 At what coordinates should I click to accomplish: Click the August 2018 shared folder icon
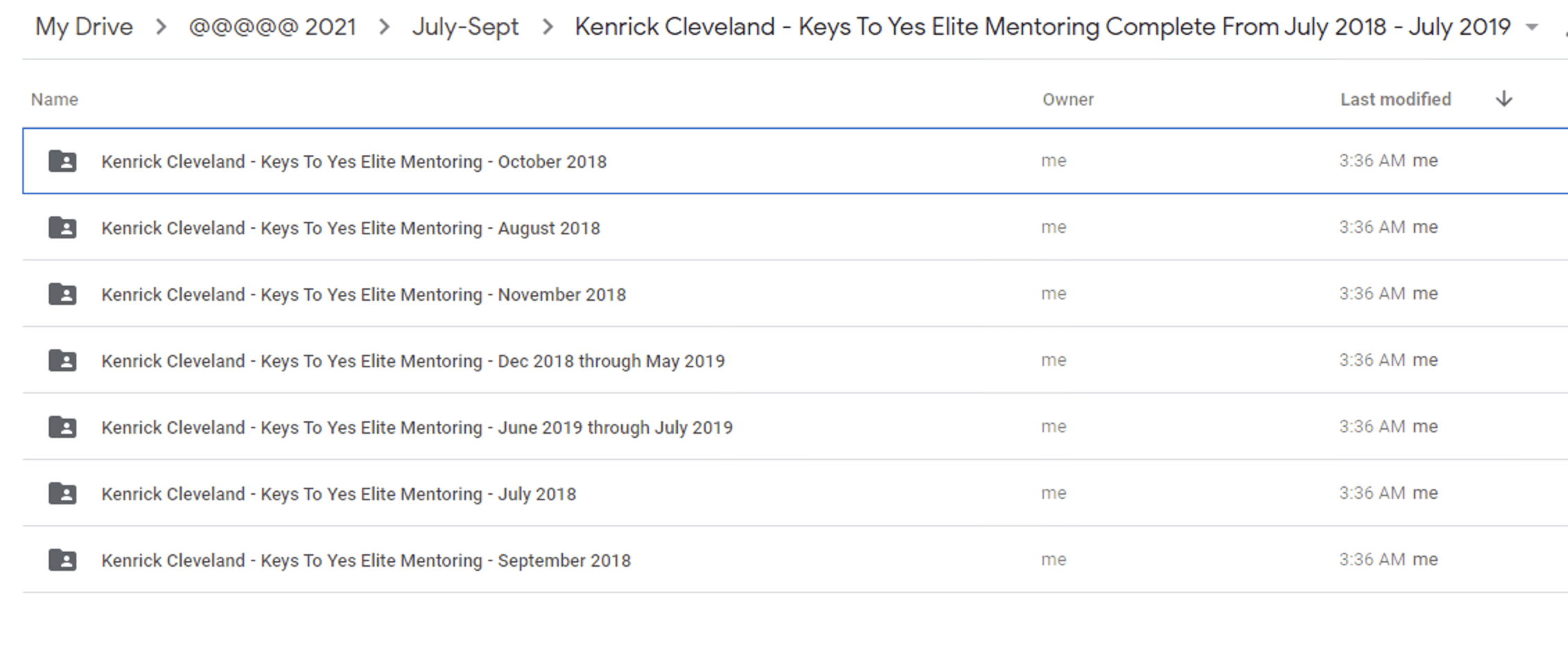click(x=62, y=227)
